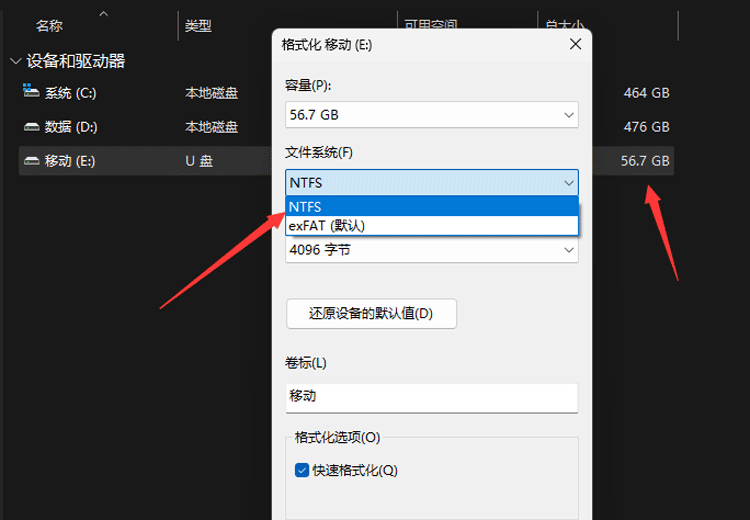750x520 pixels.
Task: Click the 卷标 text field containing 移动
Action: [x=431, y=398]
